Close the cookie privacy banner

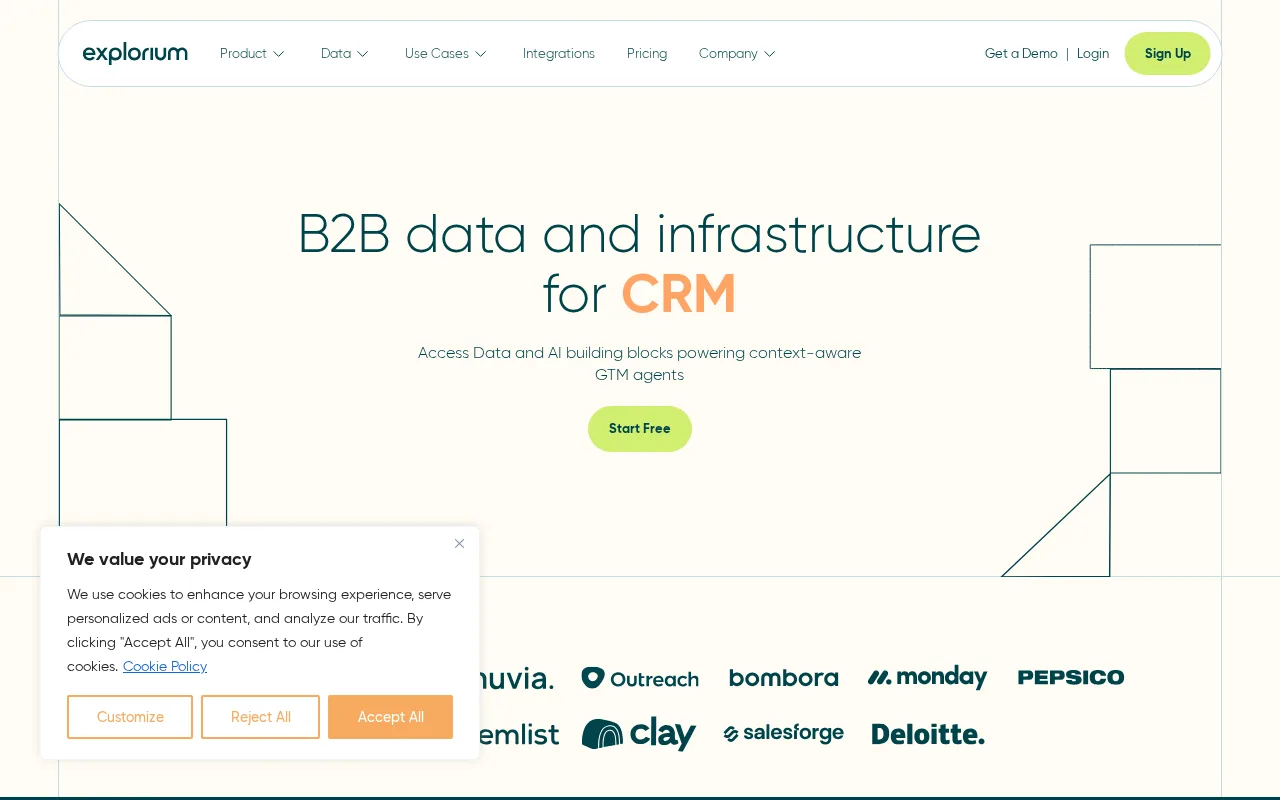click(x=459, y=543)
